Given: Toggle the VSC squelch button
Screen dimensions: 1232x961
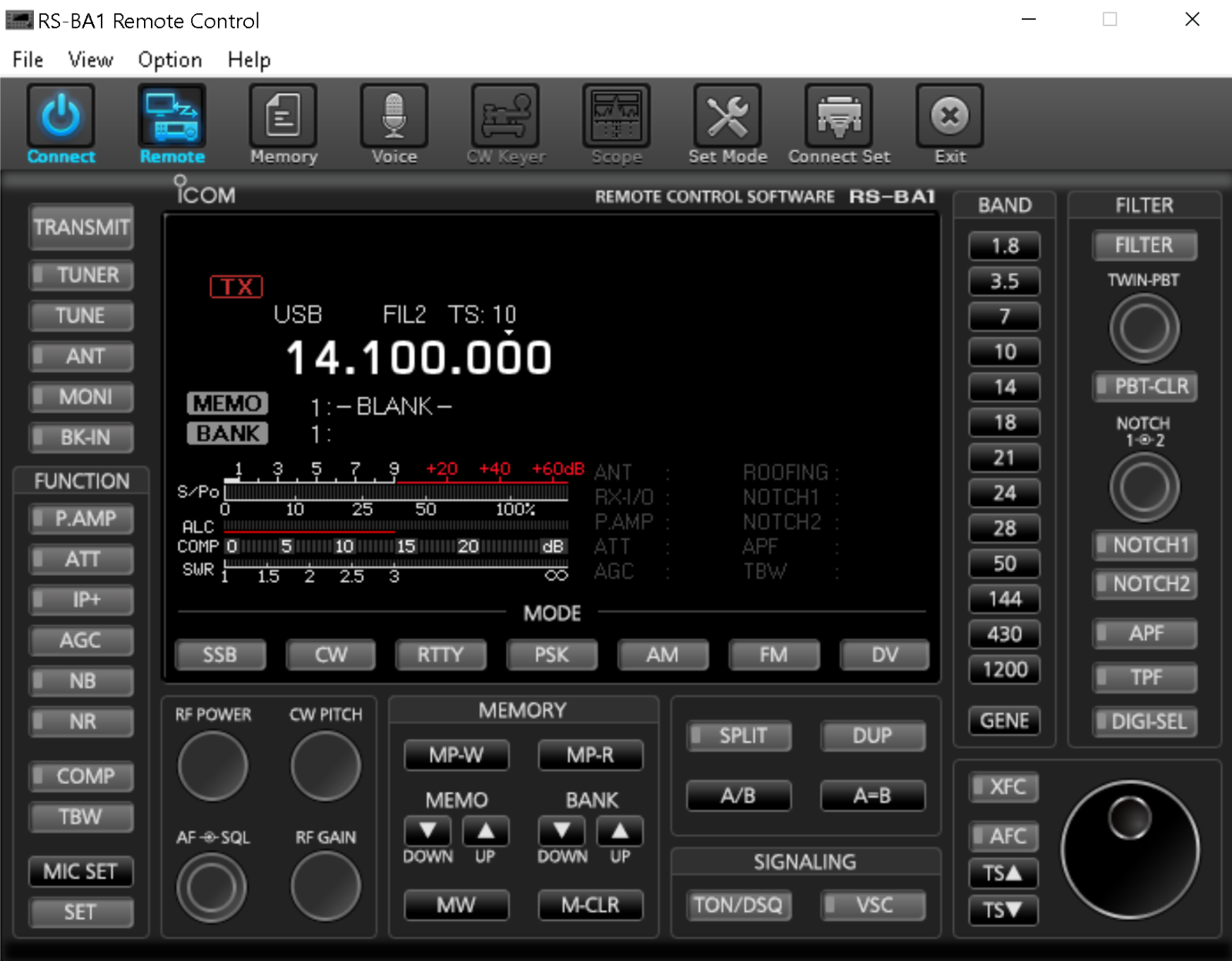Looking at the screenshot, I should coord(873,905).
